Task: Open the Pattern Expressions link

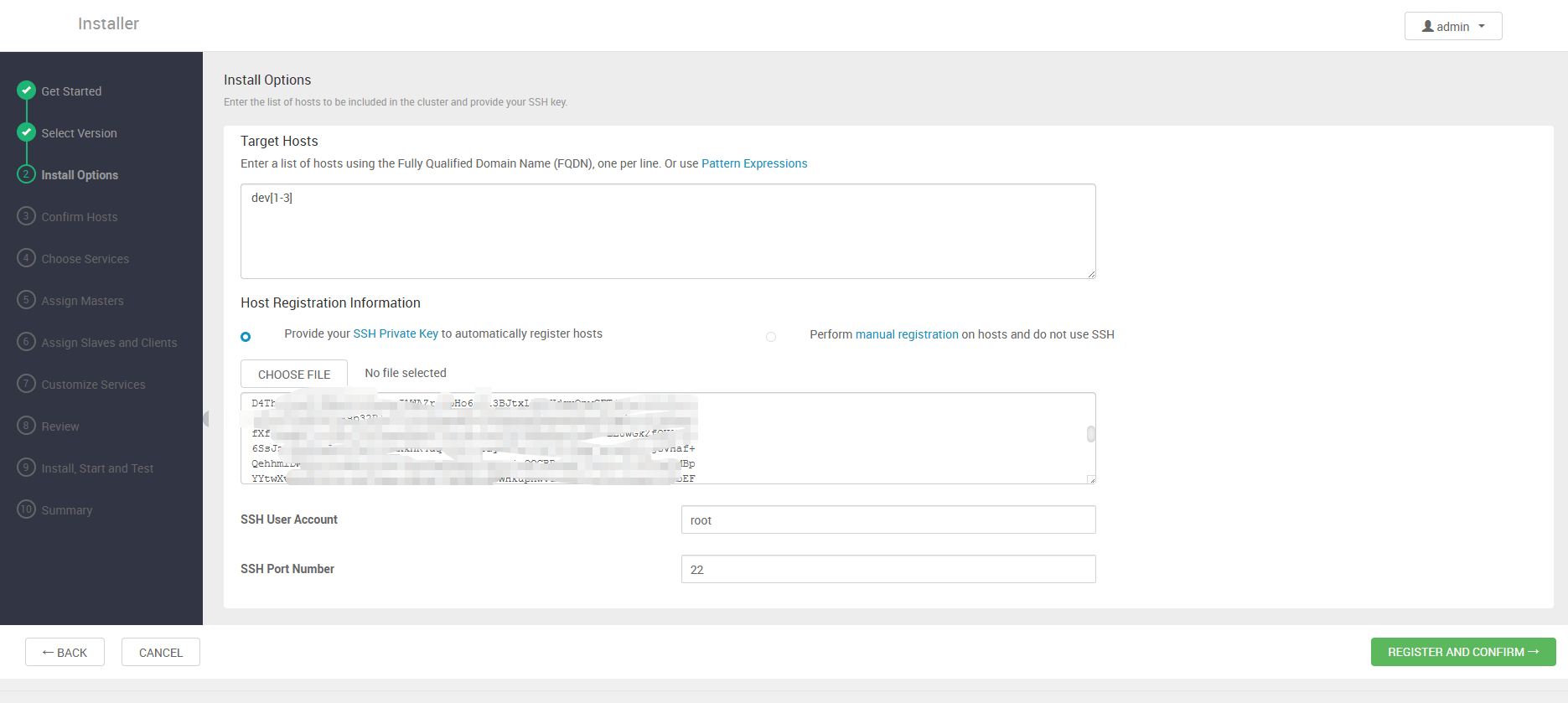Action: [754, 163]
